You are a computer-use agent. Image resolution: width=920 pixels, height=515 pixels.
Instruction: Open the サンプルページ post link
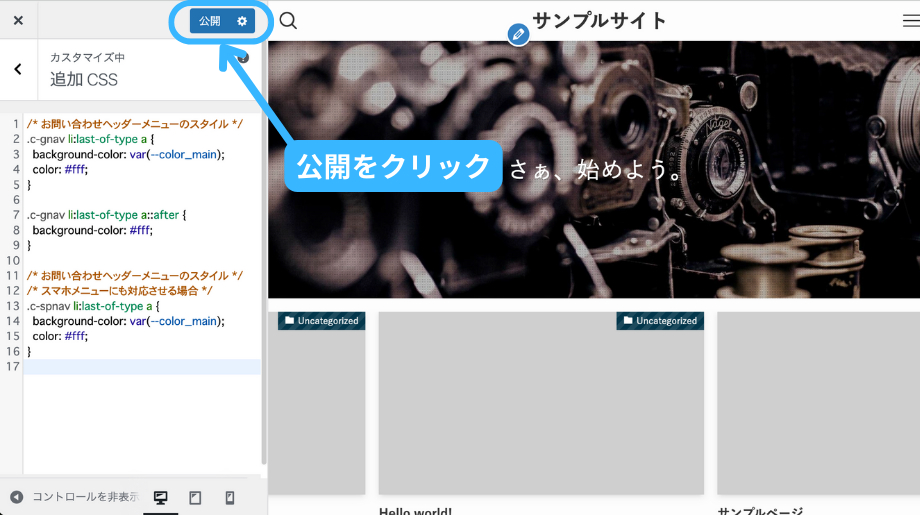tap(759, 510)
